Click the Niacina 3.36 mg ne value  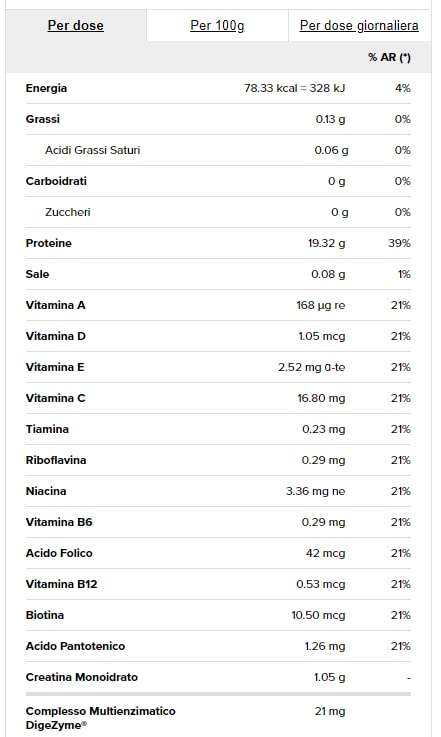coord(315,491)
